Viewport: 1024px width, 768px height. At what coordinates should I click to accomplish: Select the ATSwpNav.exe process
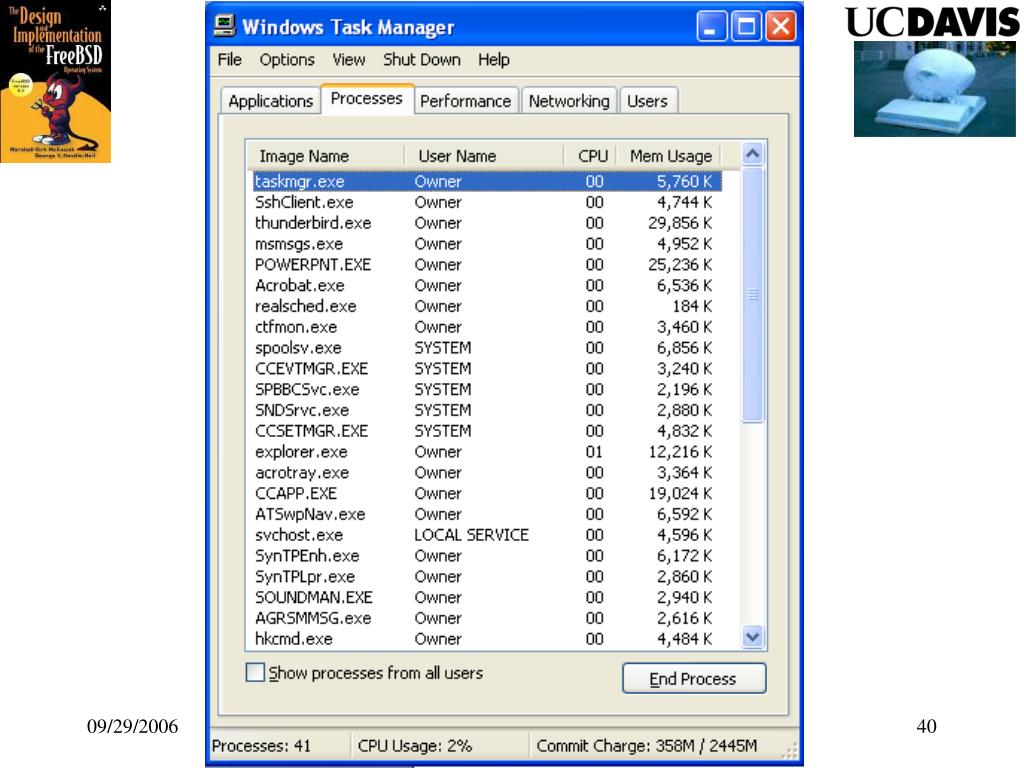click(487, 515)
